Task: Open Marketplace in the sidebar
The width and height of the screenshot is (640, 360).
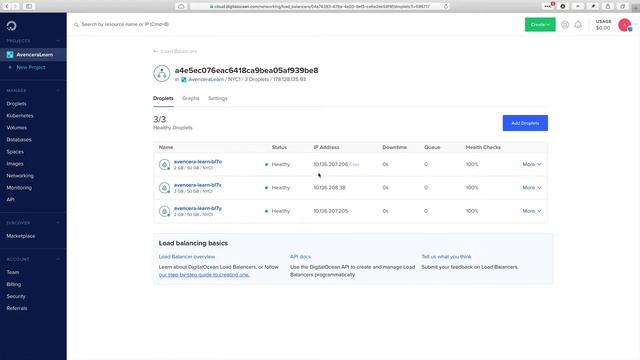Action: tap(21, 236)
